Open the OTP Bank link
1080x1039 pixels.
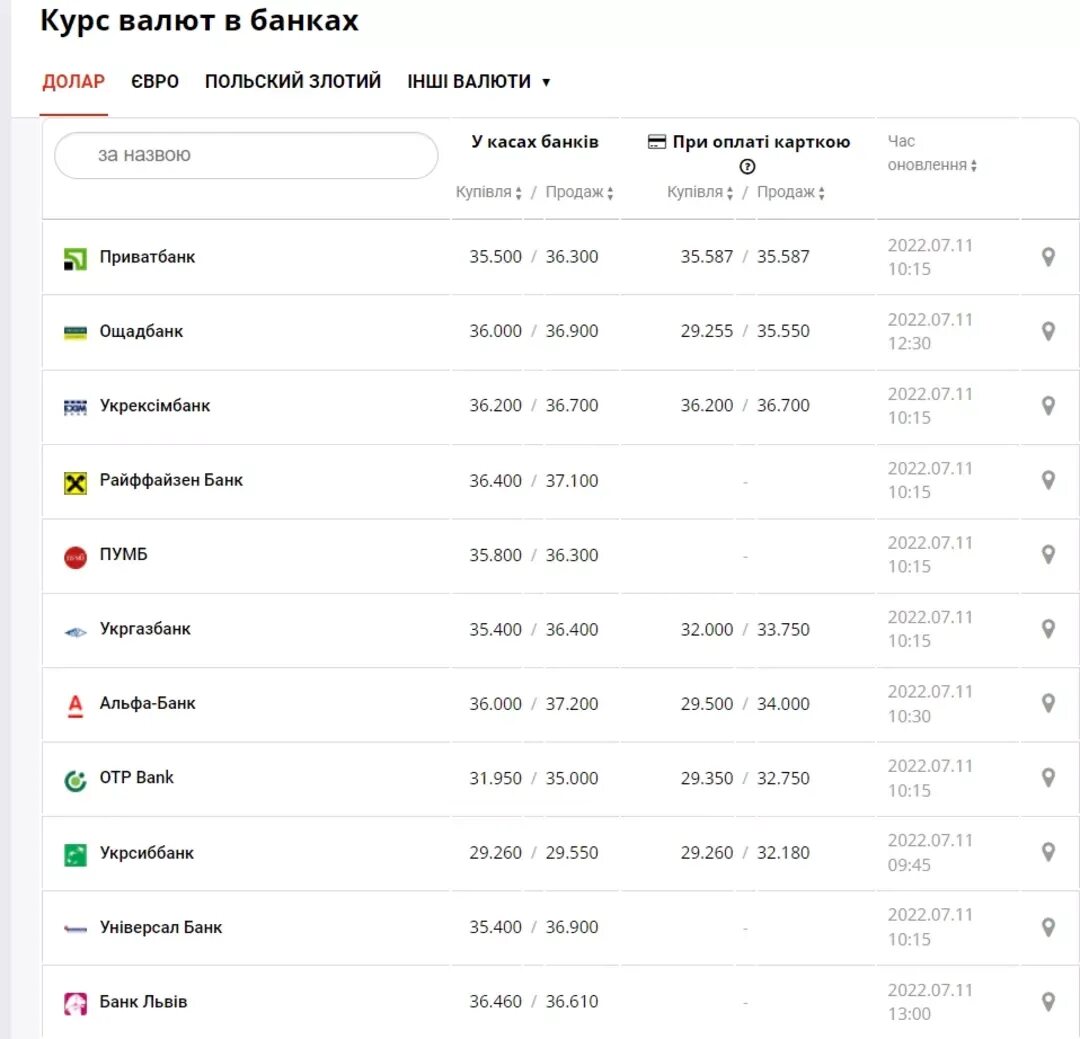pos(136,778)
